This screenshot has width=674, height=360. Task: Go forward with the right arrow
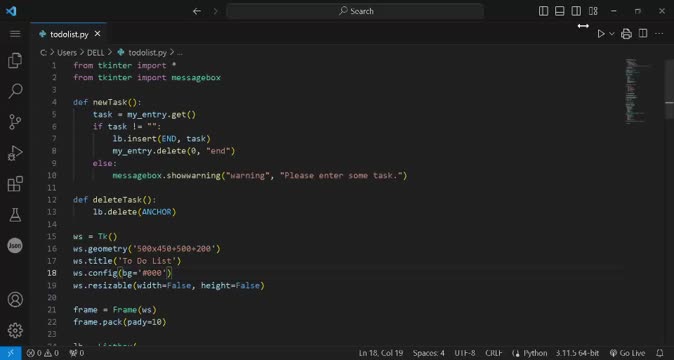tap(215, 11)
